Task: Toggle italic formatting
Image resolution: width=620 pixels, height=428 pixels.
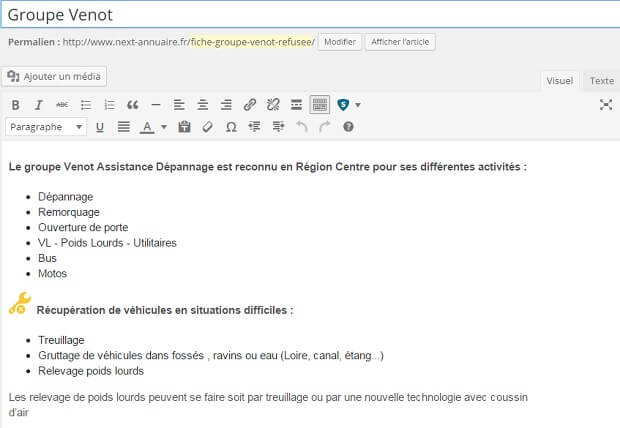Action: (x=38, y=105)
